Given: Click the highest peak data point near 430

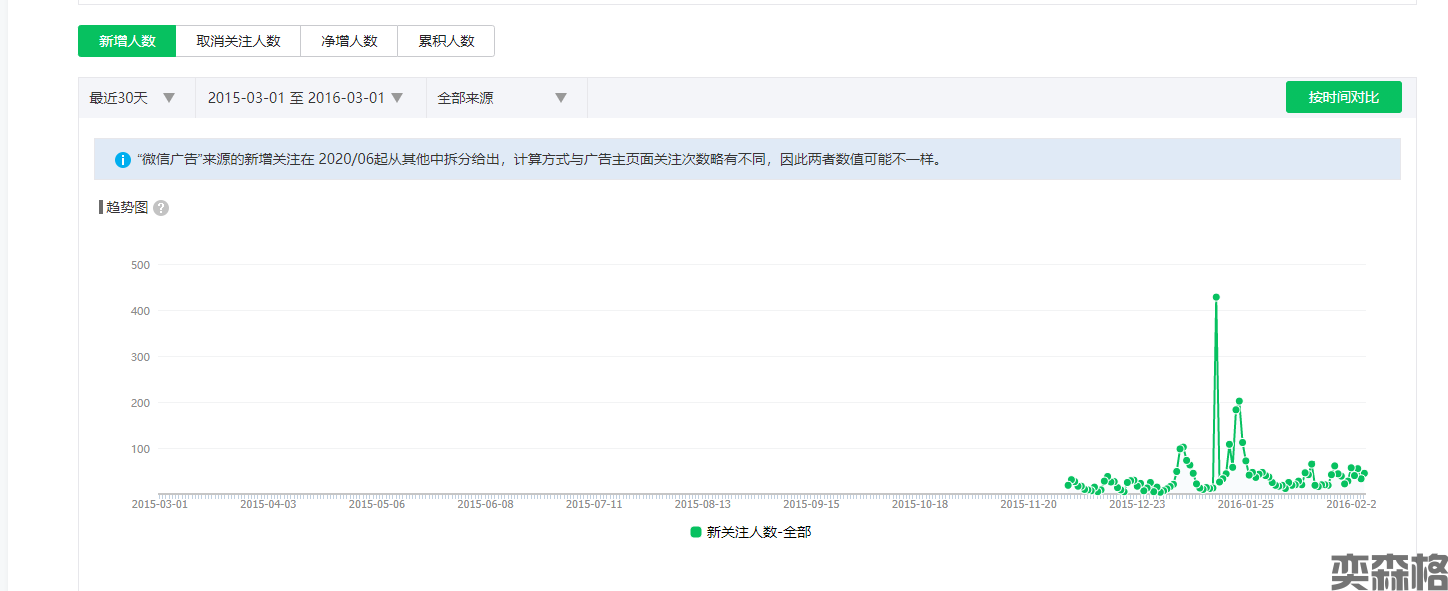Looking at the screenshot, I should pos(1216,297).
